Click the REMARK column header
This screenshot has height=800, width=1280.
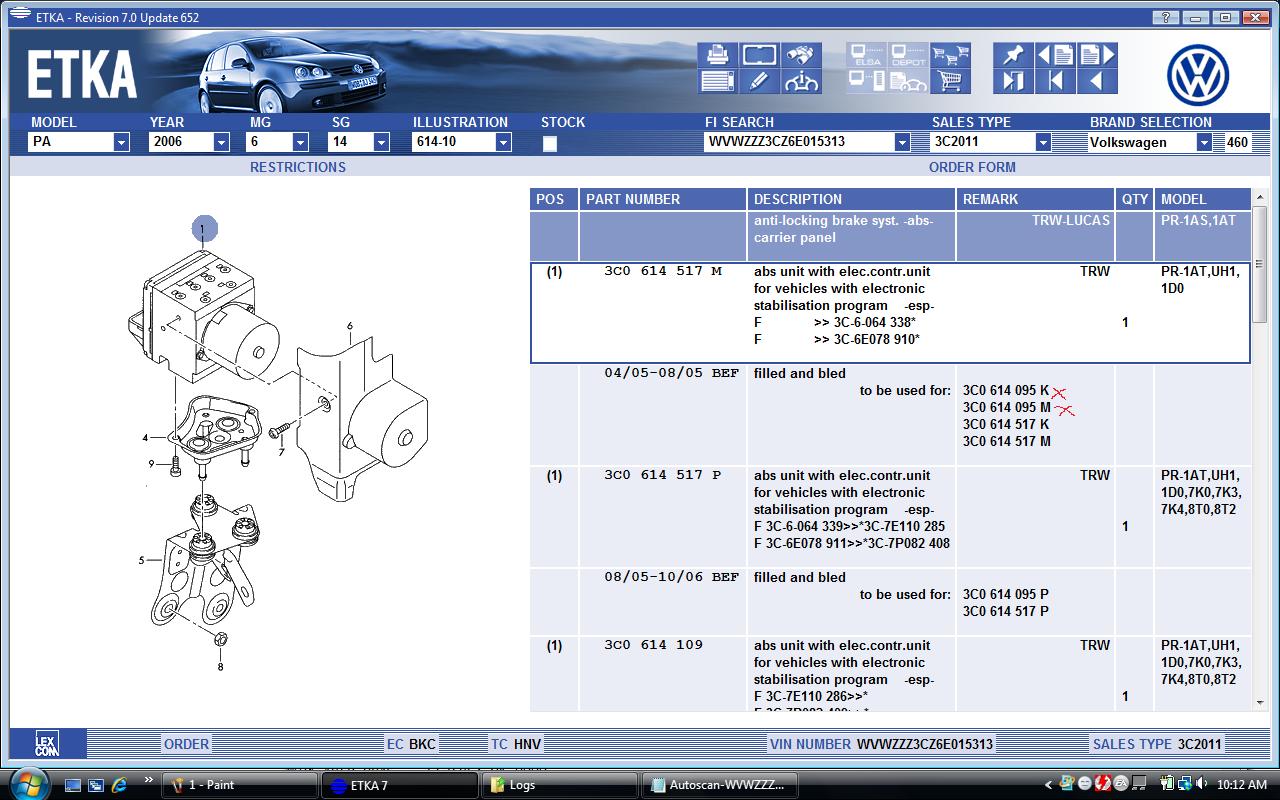point(1035,199)
